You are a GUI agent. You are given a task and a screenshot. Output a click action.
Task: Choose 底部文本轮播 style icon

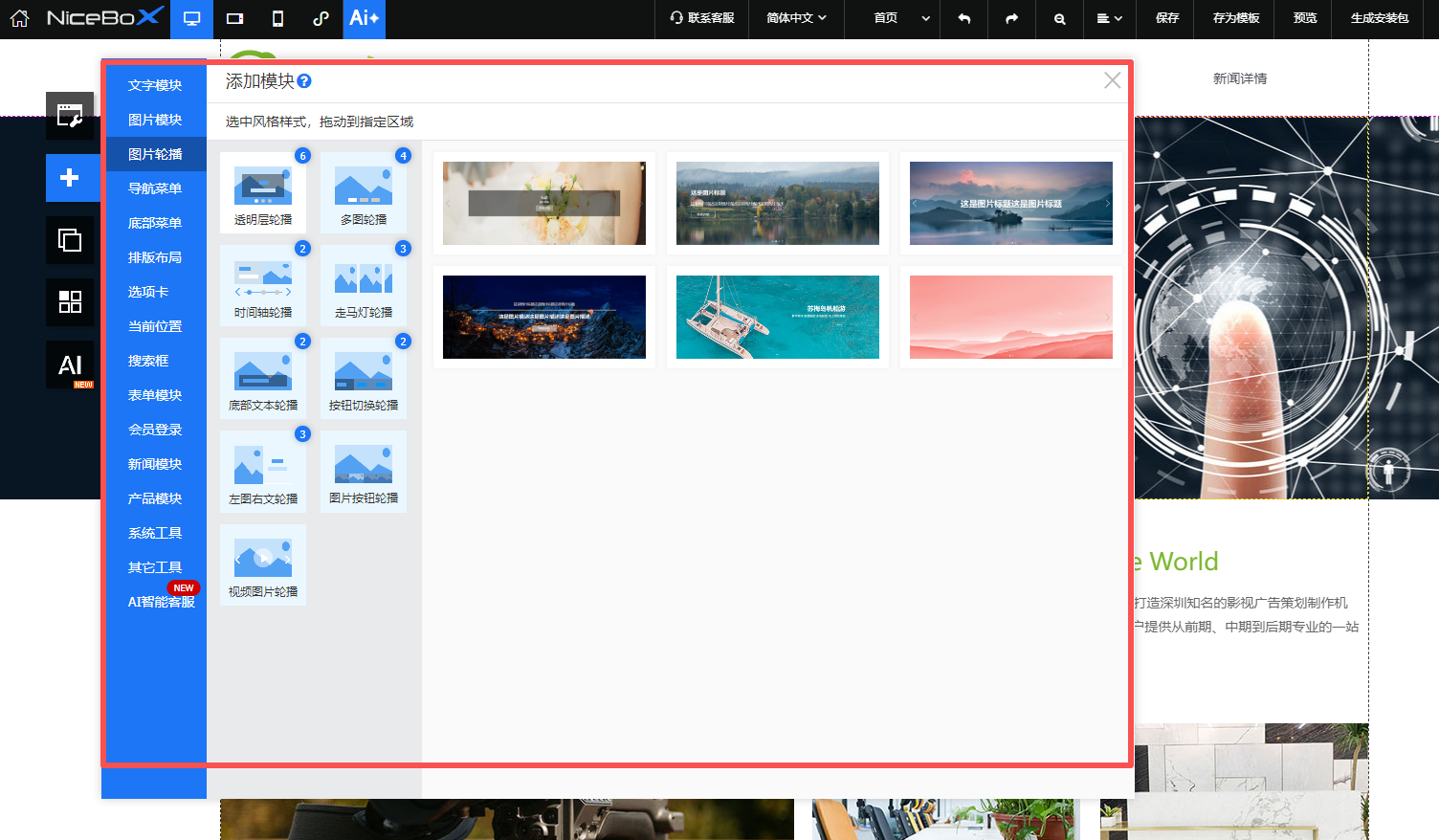(263, 378)
